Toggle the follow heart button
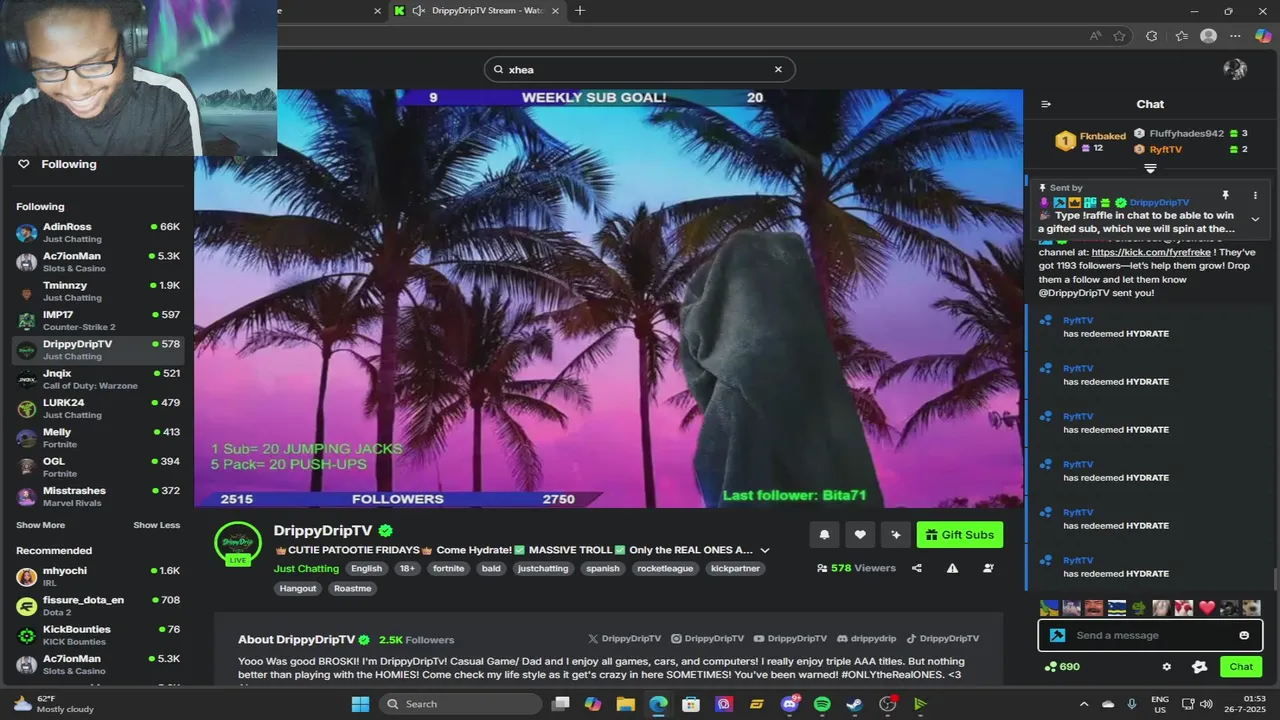The image size is (1280, 720). (860, 535)
